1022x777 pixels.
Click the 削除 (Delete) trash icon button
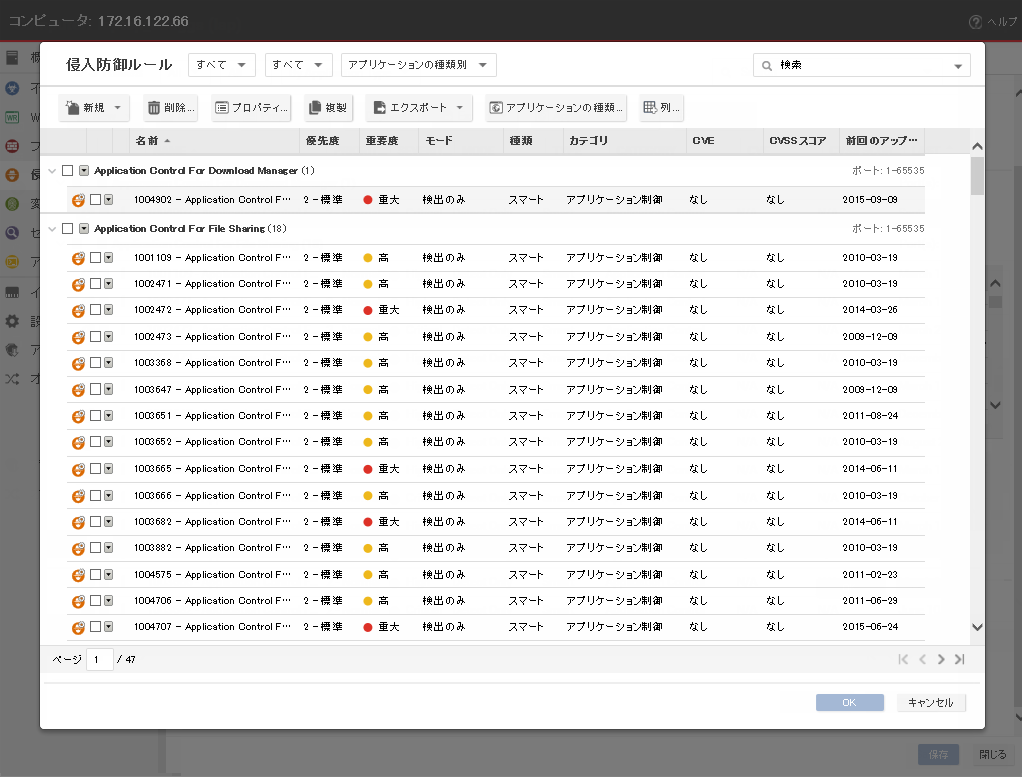tap(152, 108)
